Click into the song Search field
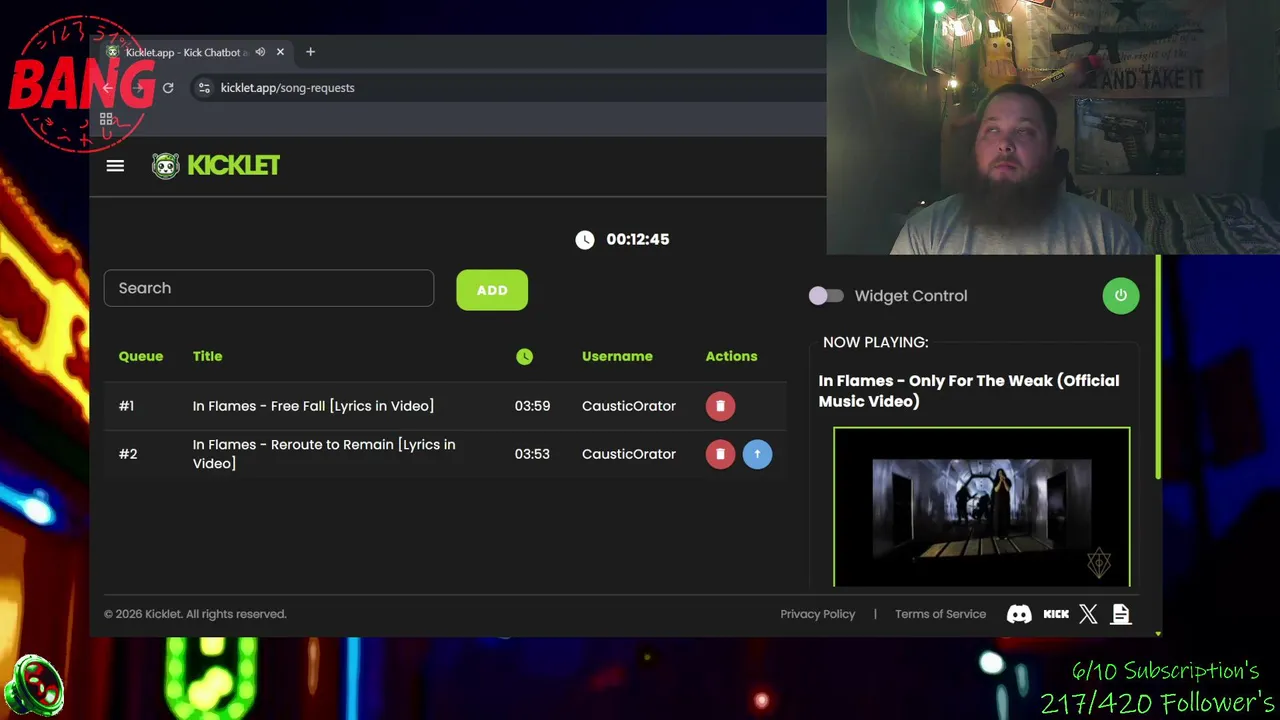The height and width of the screenshot is (720, 1280). pyautogui.click(x=269, y=288)
